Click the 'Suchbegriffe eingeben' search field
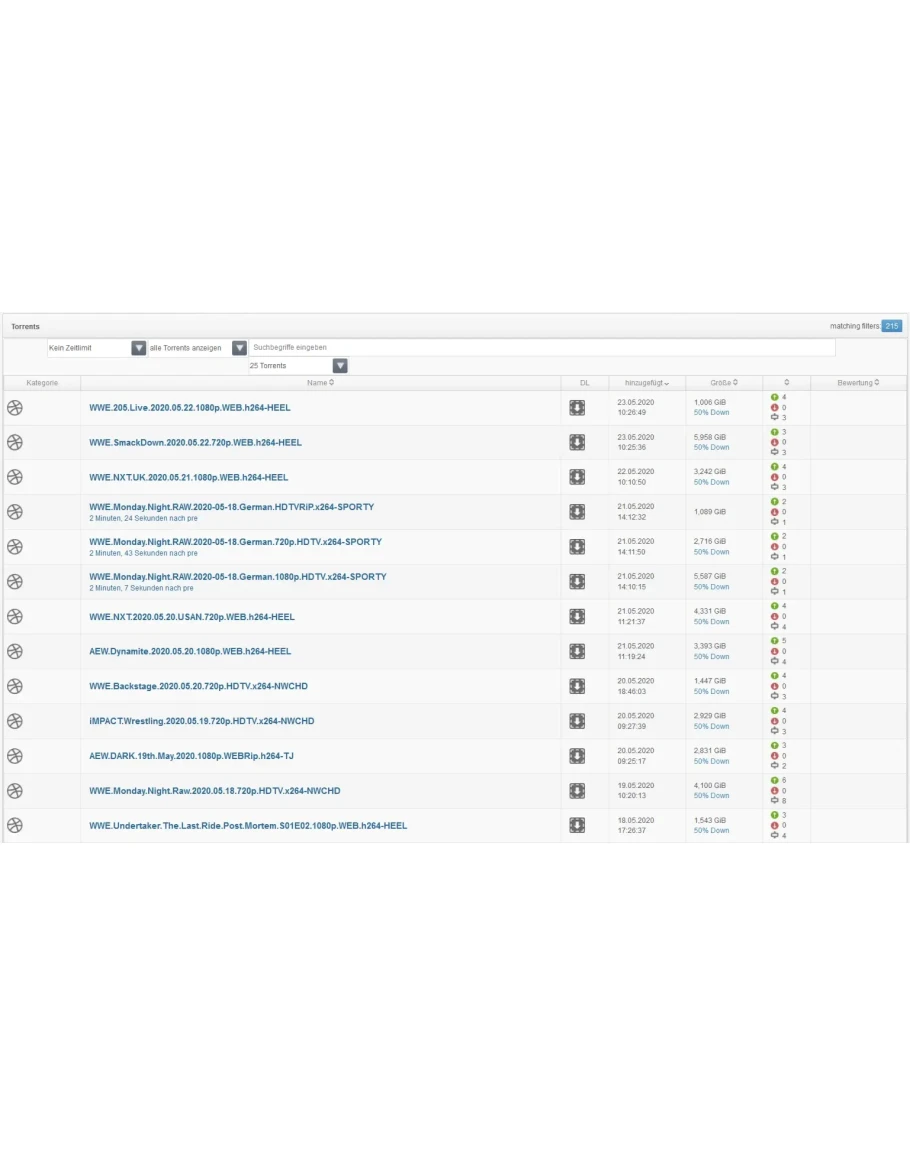This screenshot has width=910, height=1155. point(541,348)
